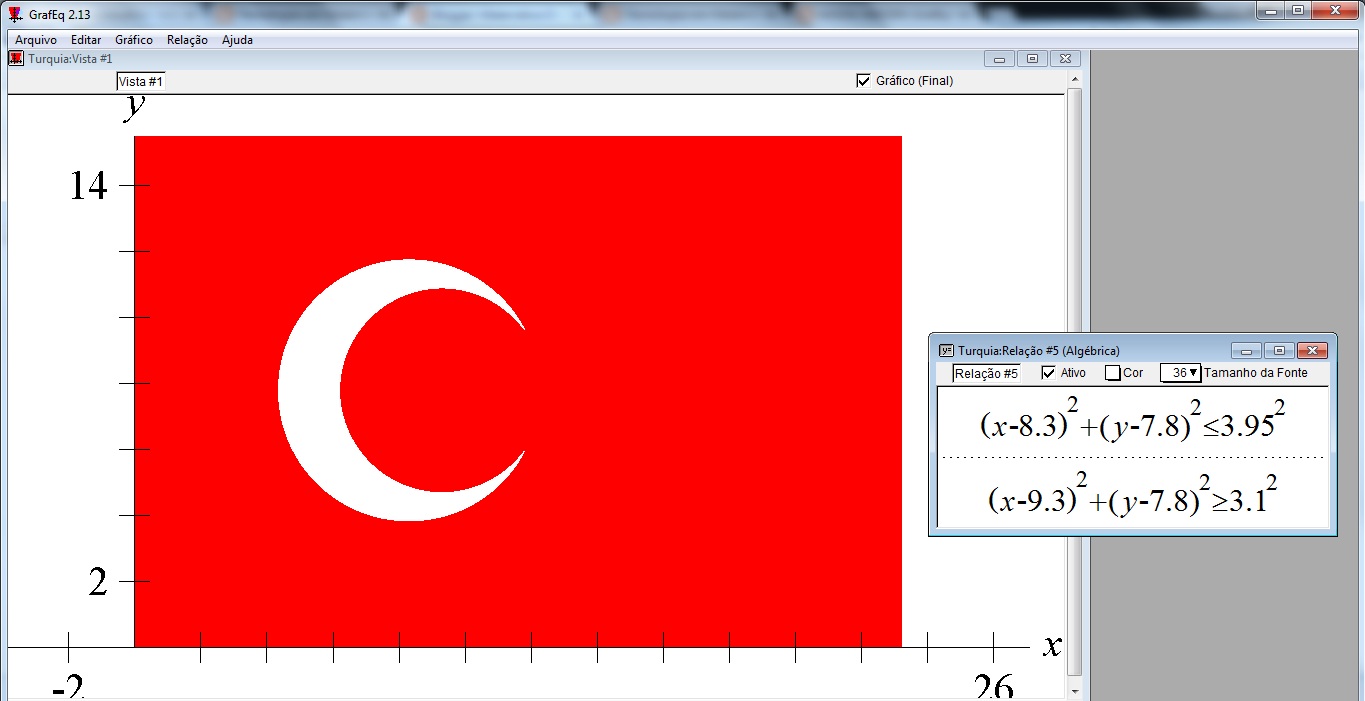This screenshot has width=1365, height=701.
Task: Click the second equation with ≥3.1
Action: coord(1132,495)
